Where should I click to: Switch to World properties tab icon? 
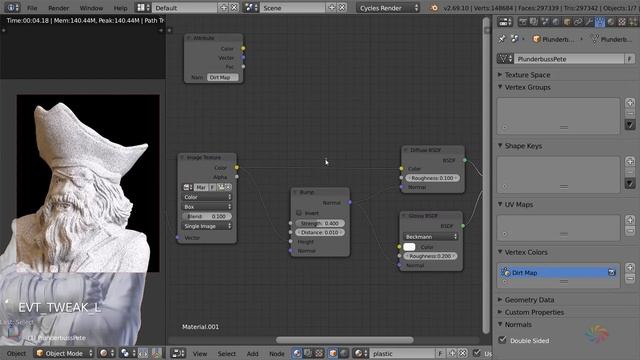pyautogui.click(x=556, y=22)
